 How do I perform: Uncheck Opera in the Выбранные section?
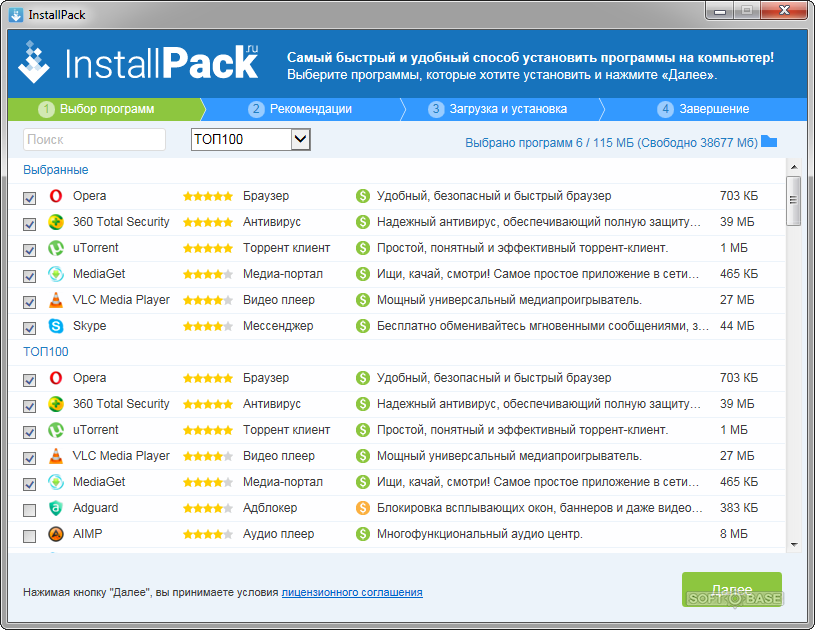(30, 198)
